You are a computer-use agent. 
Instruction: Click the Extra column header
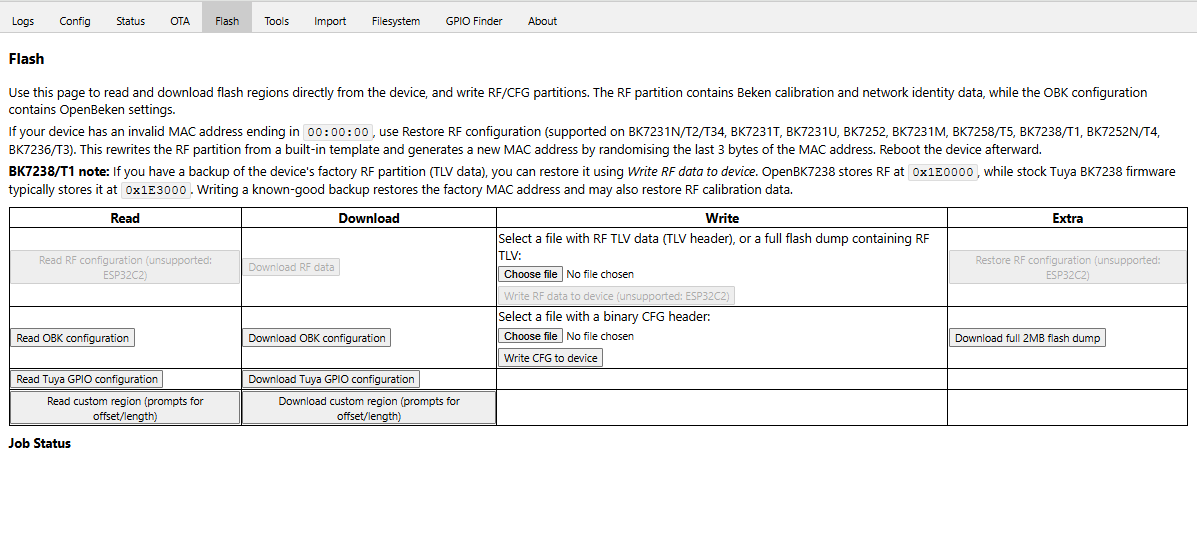pos(1068,218)
